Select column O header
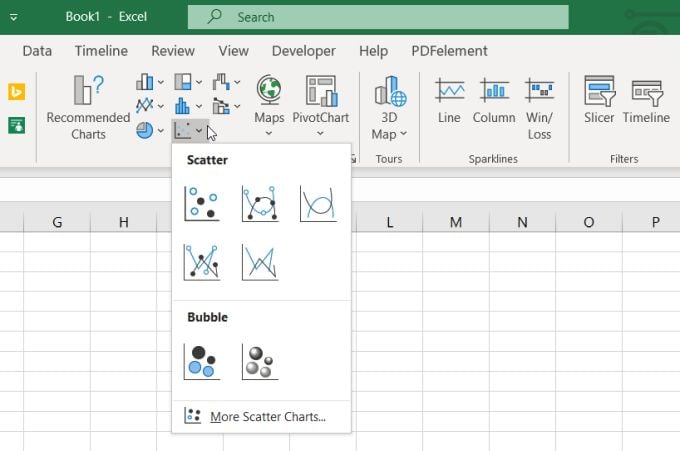Viewport: 680px width, 451px height. (588, 222)
